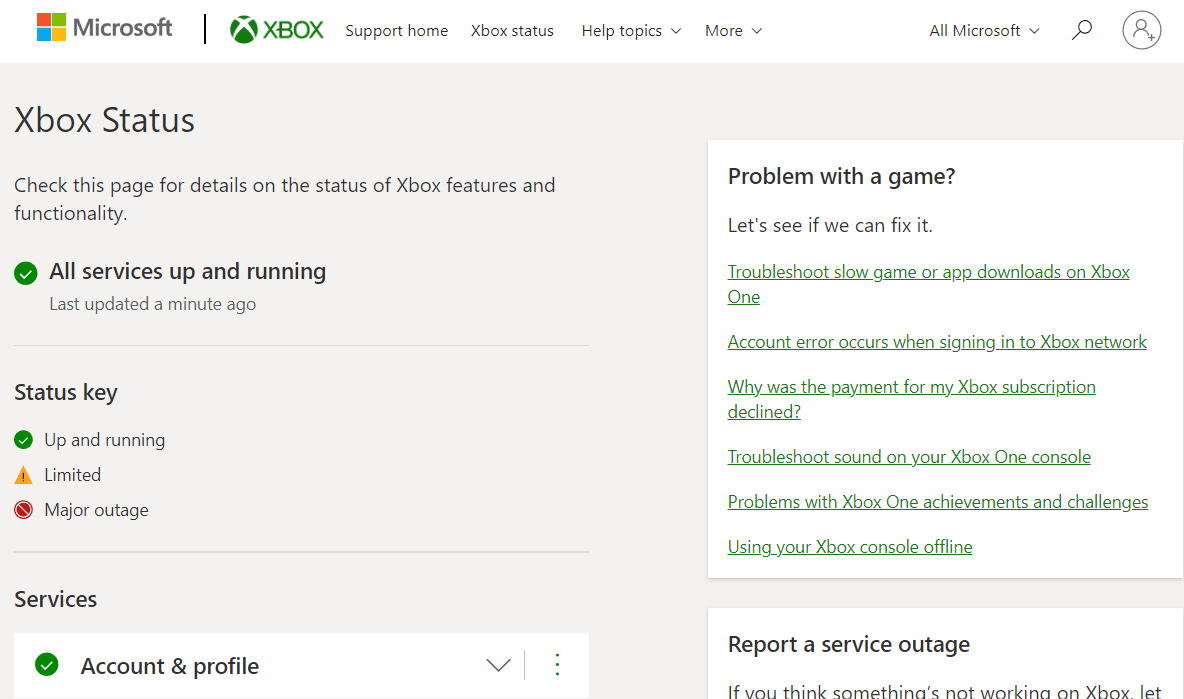
Task: Open the Microsoft logo homepage link
Action: [104, 28]
